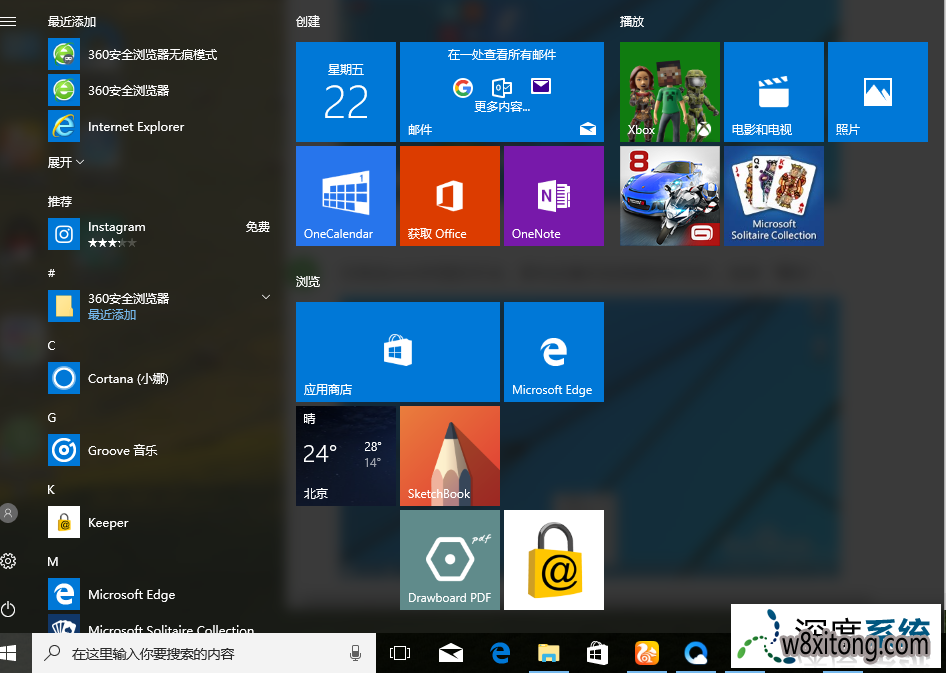The width and height of the screenshot is (946, 673).
Task: Open the 照片 (Photos) tile
Action: [877, 91]
